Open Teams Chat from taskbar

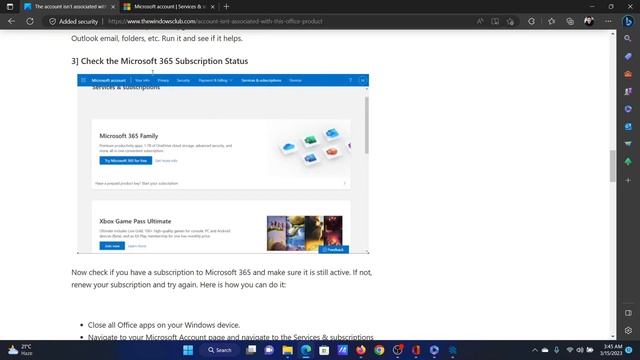(269, 350)
